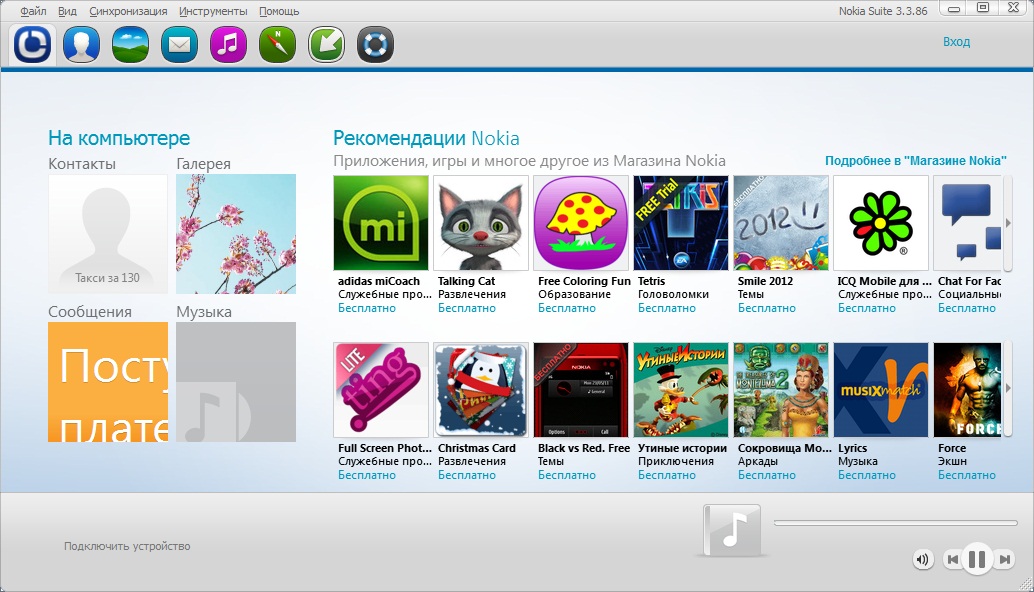The image size is (1034, 592).
Task: Mute with the volume speaker button
Action: [923, 560]
